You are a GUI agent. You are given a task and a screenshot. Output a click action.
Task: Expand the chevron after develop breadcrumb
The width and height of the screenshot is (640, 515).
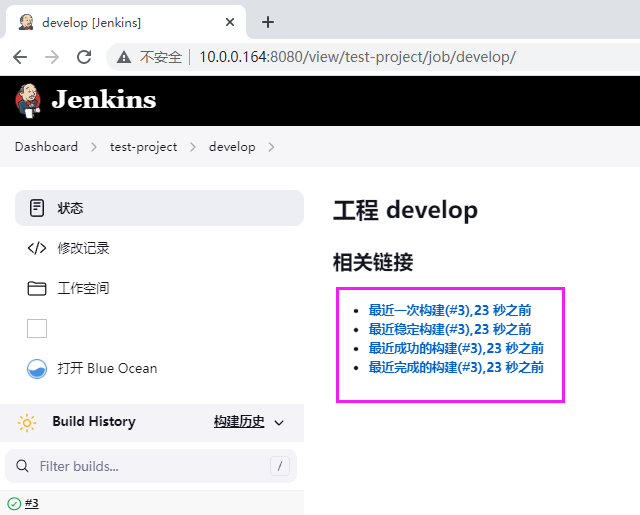coord(271,147)
